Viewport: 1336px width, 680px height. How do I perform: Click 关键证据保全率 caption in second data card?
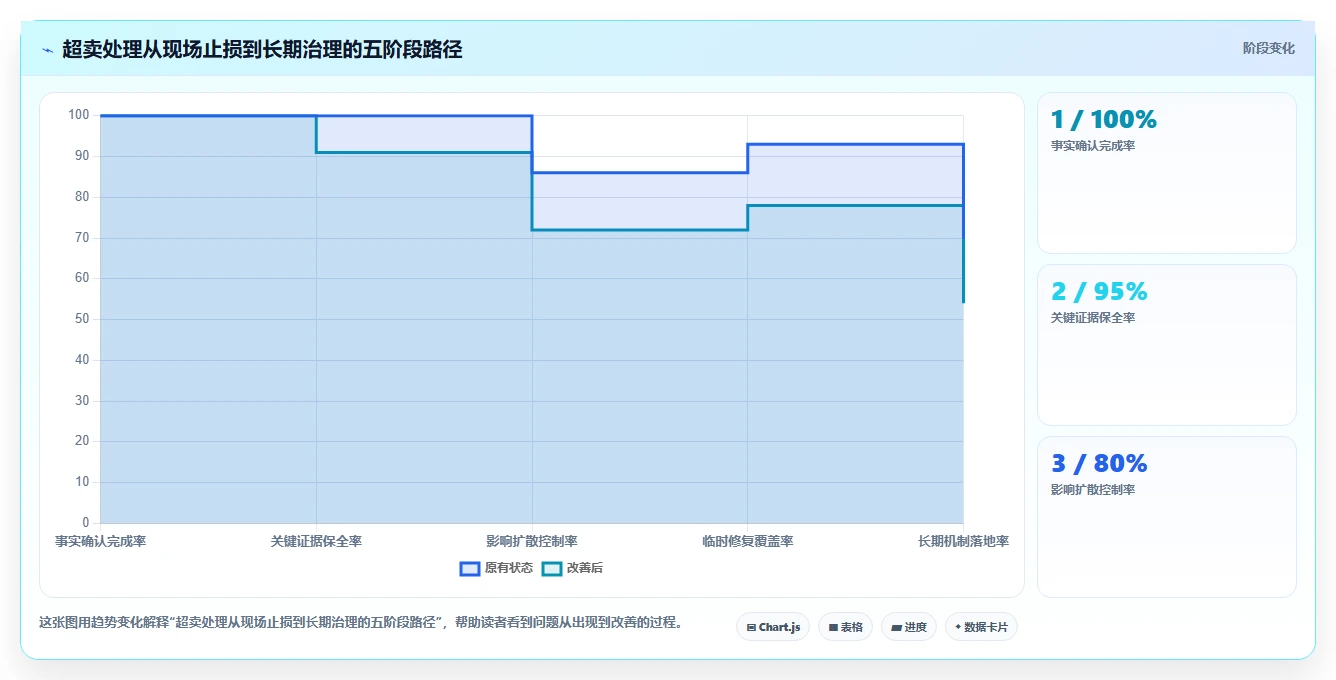click(1092, 318)
